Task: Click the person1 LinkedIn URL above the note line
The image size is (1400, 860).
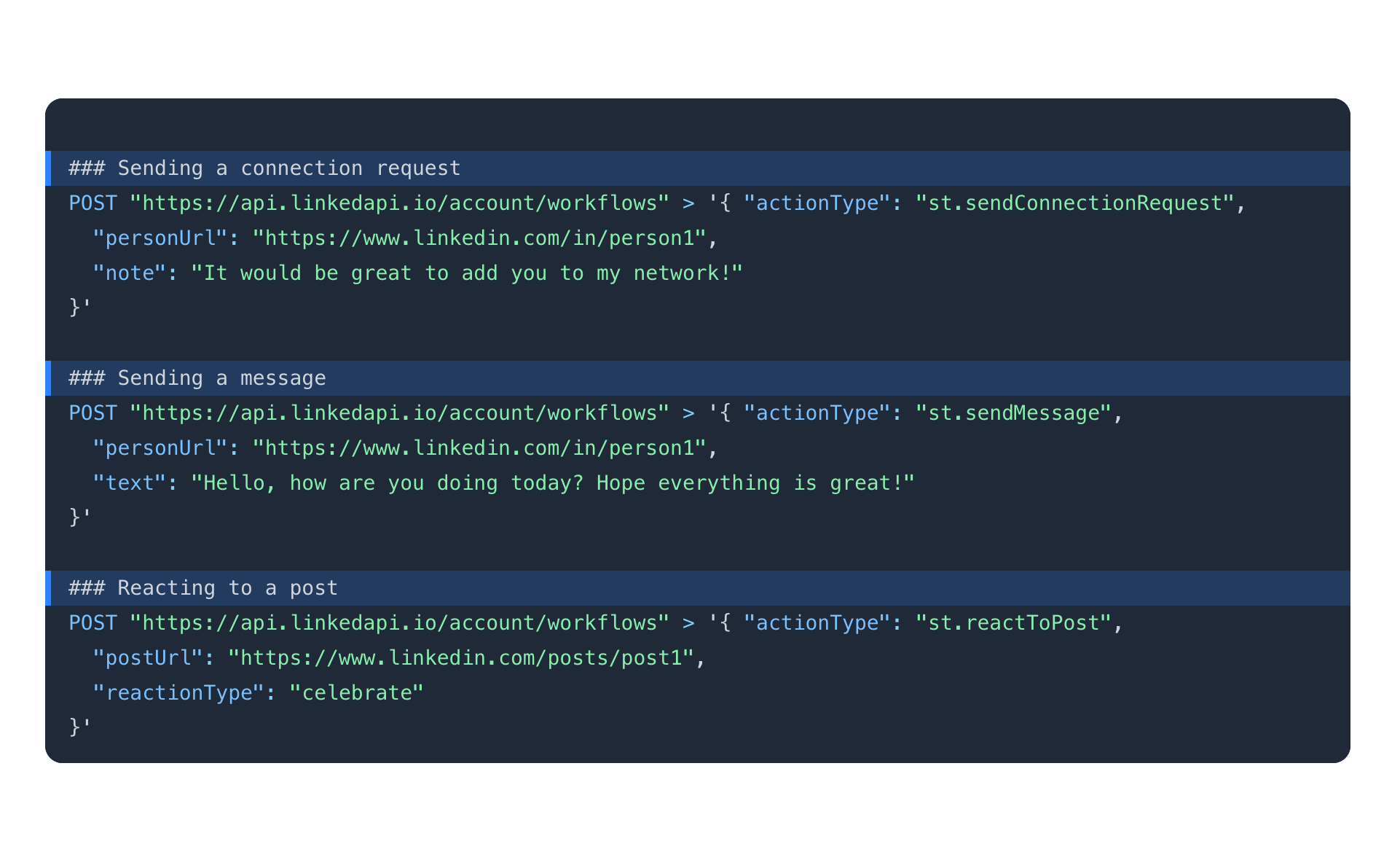Action: [479, 238]
